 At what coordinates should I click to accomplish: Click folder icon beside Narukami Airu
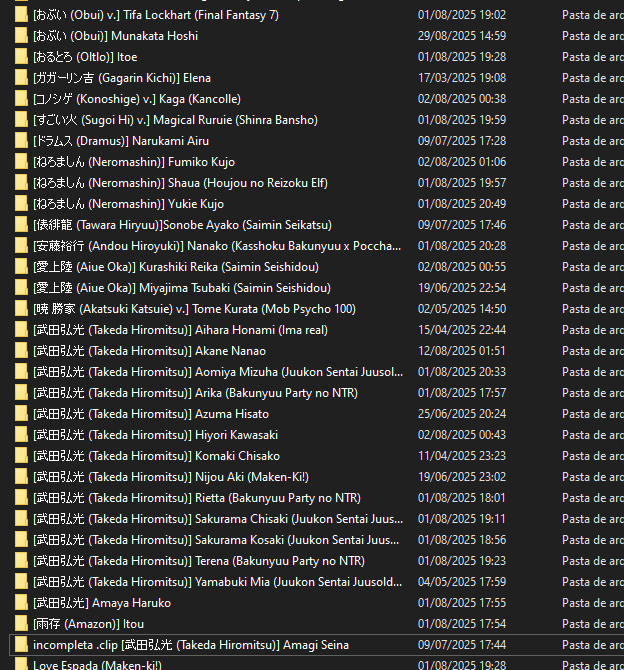[x=21, y=141]
